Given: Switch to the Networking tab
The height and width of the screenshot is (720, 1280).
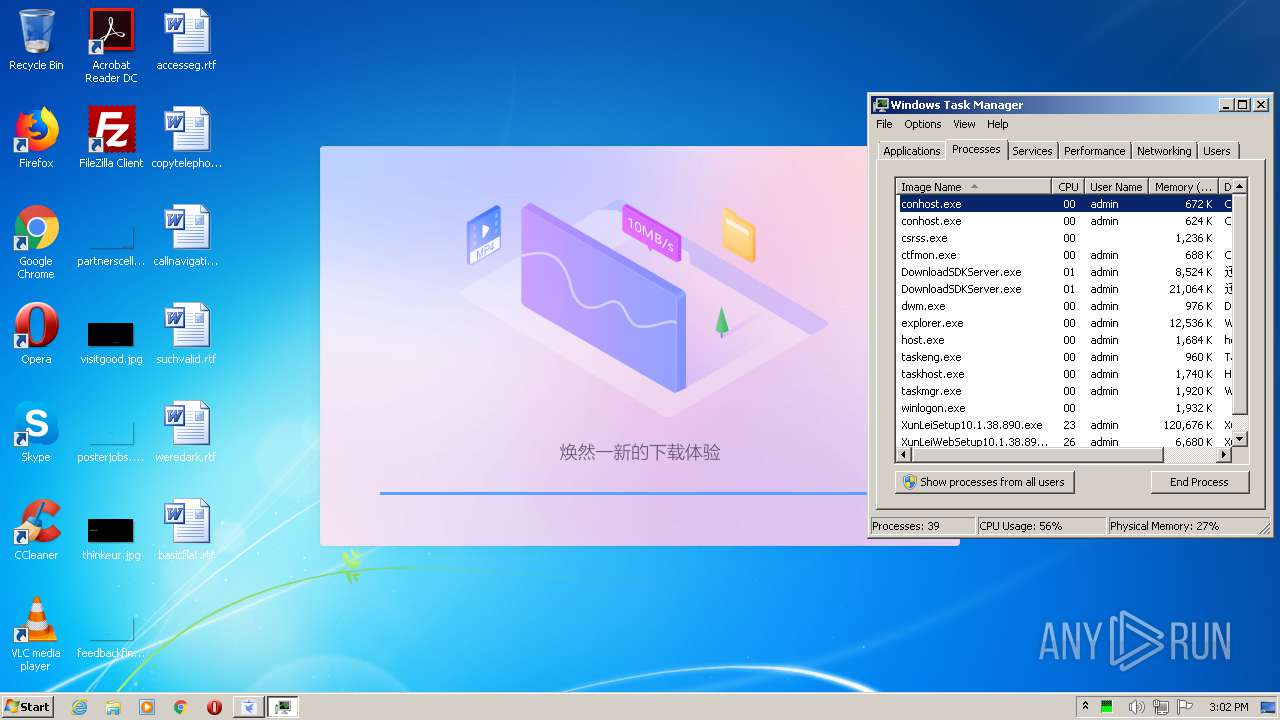Looking at the screenshot, I should [1164, 151].
